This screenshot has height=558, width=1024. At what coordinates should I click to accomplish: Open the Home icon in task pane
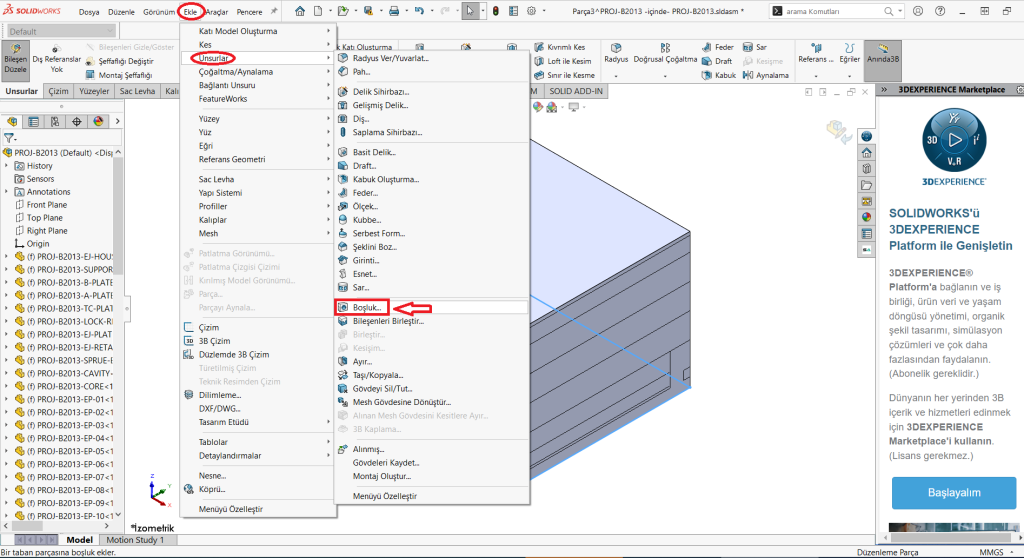pos(866,152)
